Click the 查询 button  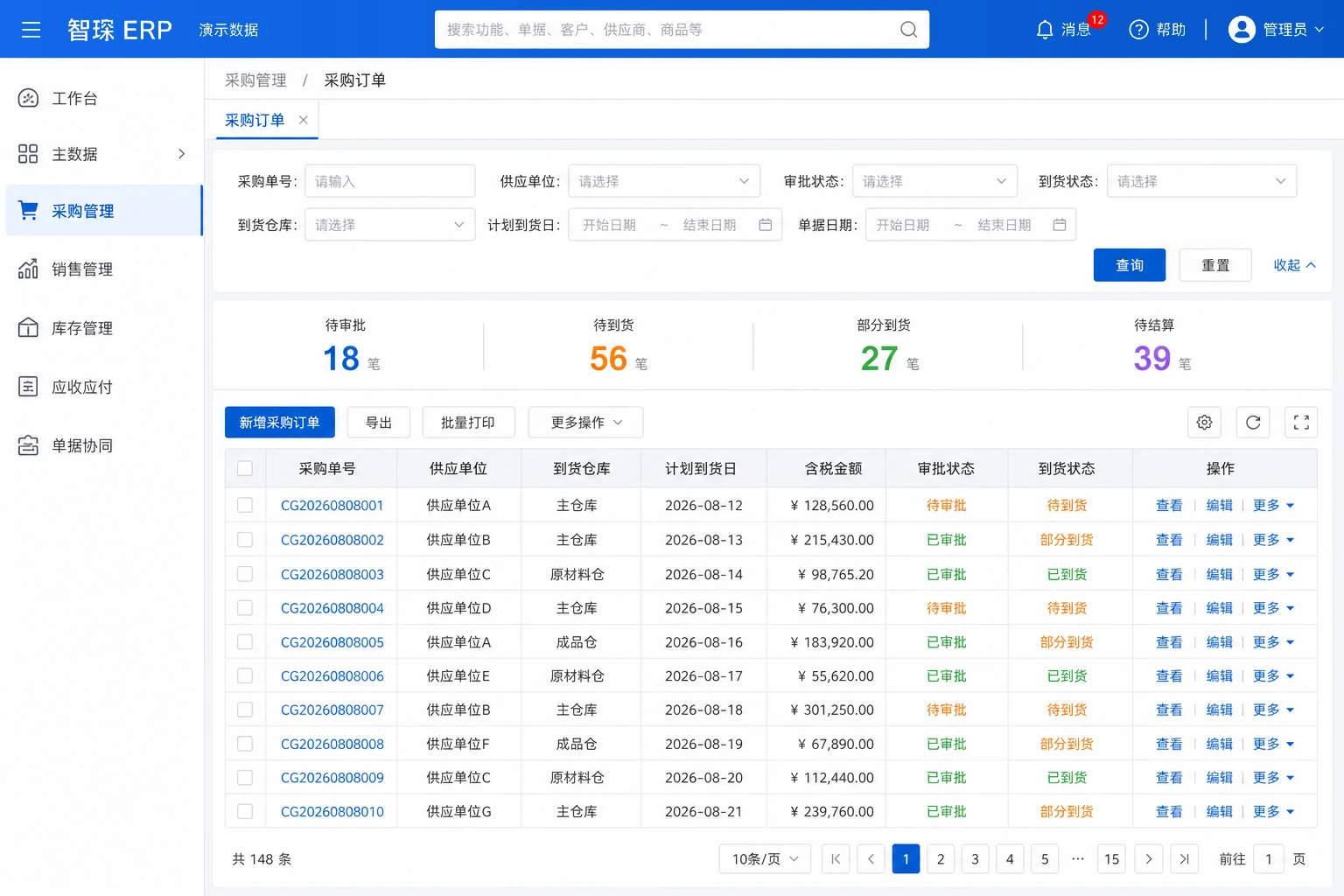[1130, 265]
